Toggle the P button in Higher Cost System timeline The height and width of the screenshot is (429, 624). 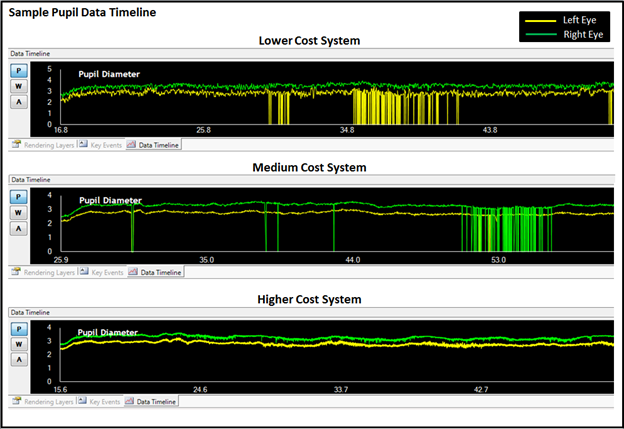point(19,329)
